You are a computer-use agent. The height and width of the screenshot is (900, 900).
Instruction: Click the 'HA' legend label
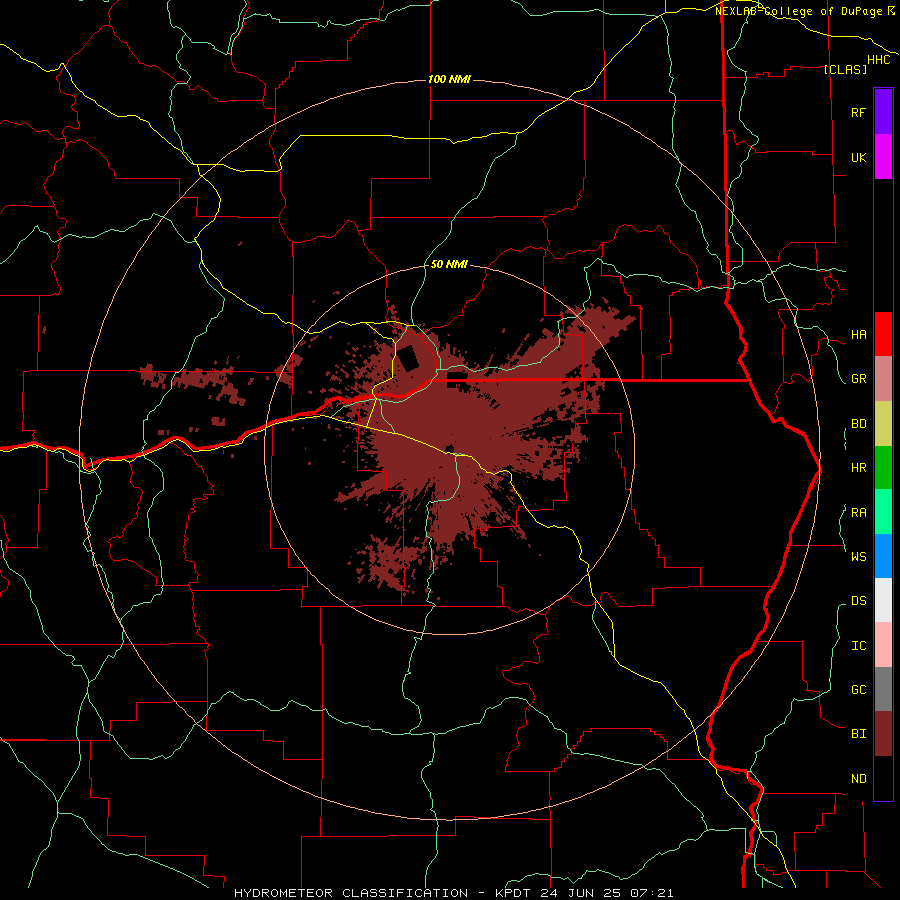click(859, 335)
